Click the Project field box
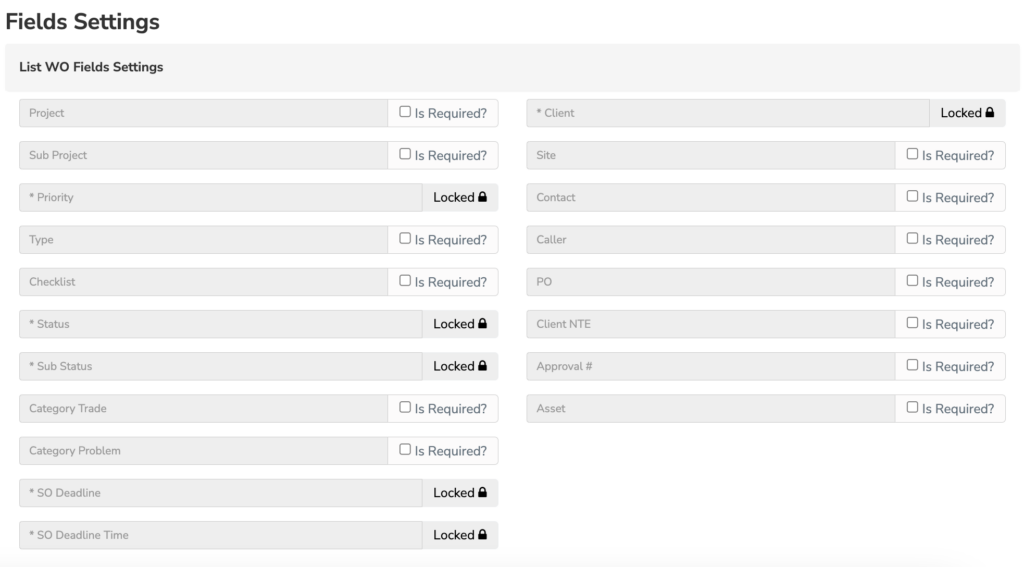This screenshot has height=567, width=1024. pyautogui.click(x=204, y=113)
